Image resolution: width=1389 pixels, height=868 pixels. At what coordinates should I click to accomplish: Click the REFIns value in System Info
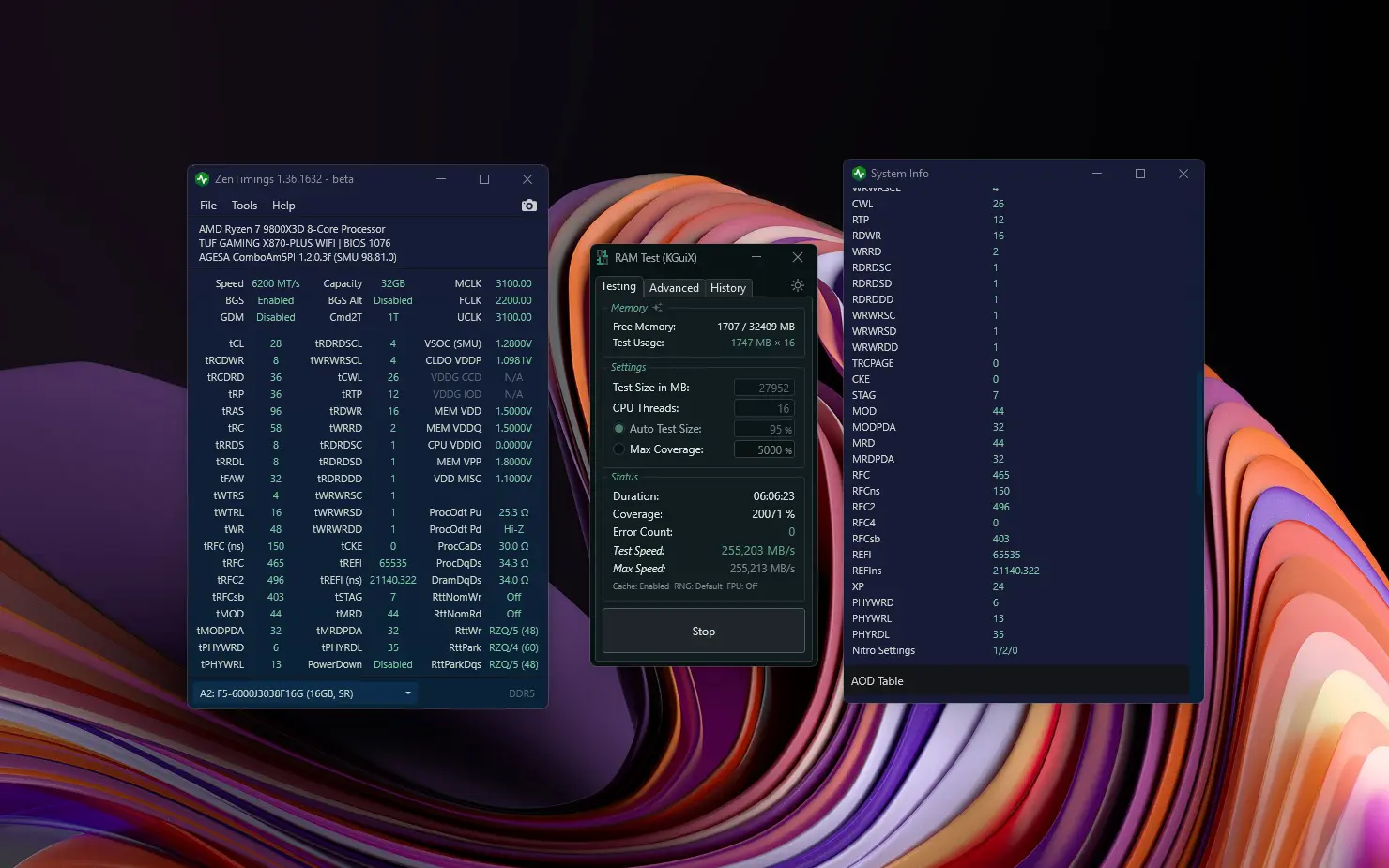[1016, 571]
